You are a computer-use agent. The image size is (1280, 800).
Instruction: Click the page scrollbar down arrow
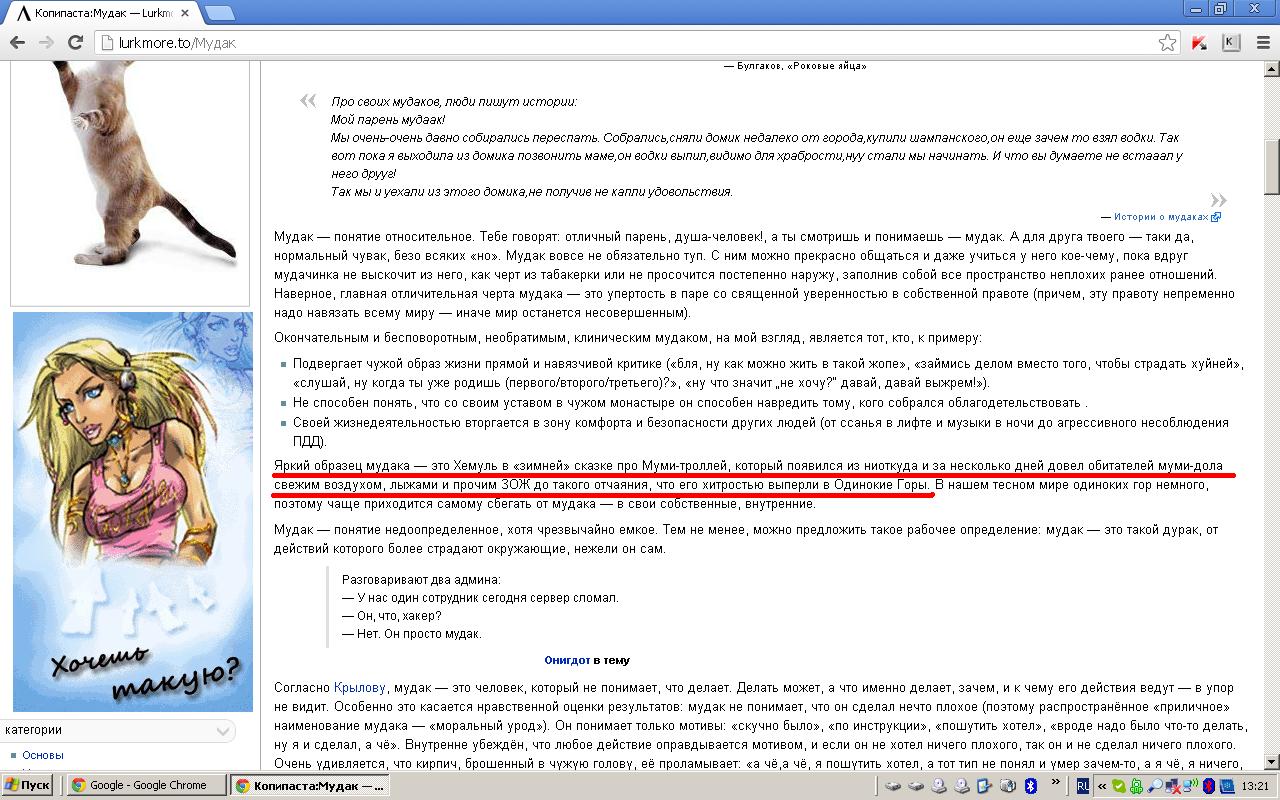coord(1272,763)
